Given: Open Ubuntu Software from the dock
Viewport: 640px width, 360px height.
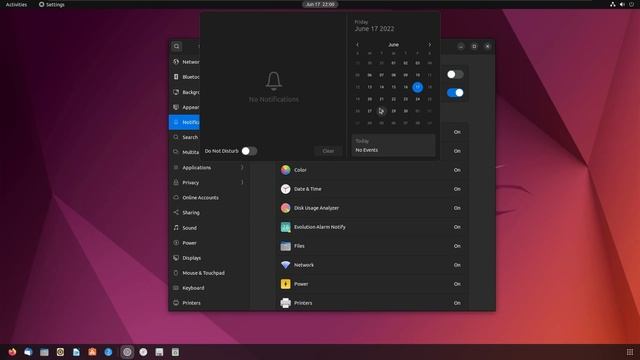Looking at the screenshot, I should (x=92, y=352).
